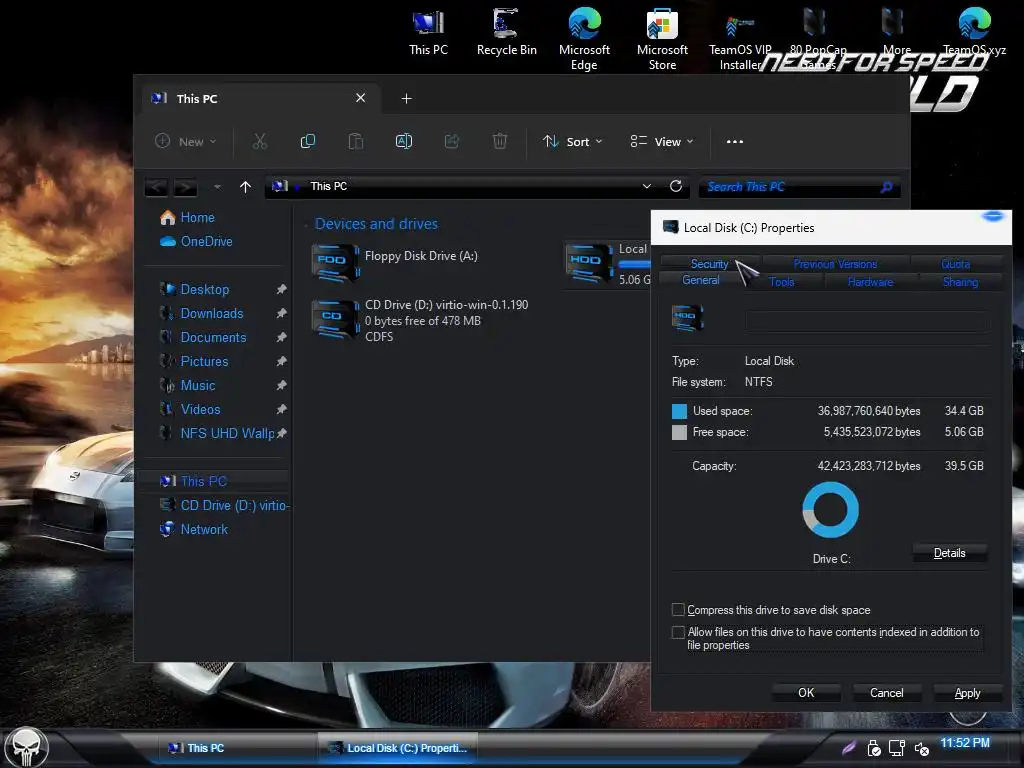Switch to the Sharing tab
The width and height of the screenshot is (1024, 768).
tap(960, 282)
